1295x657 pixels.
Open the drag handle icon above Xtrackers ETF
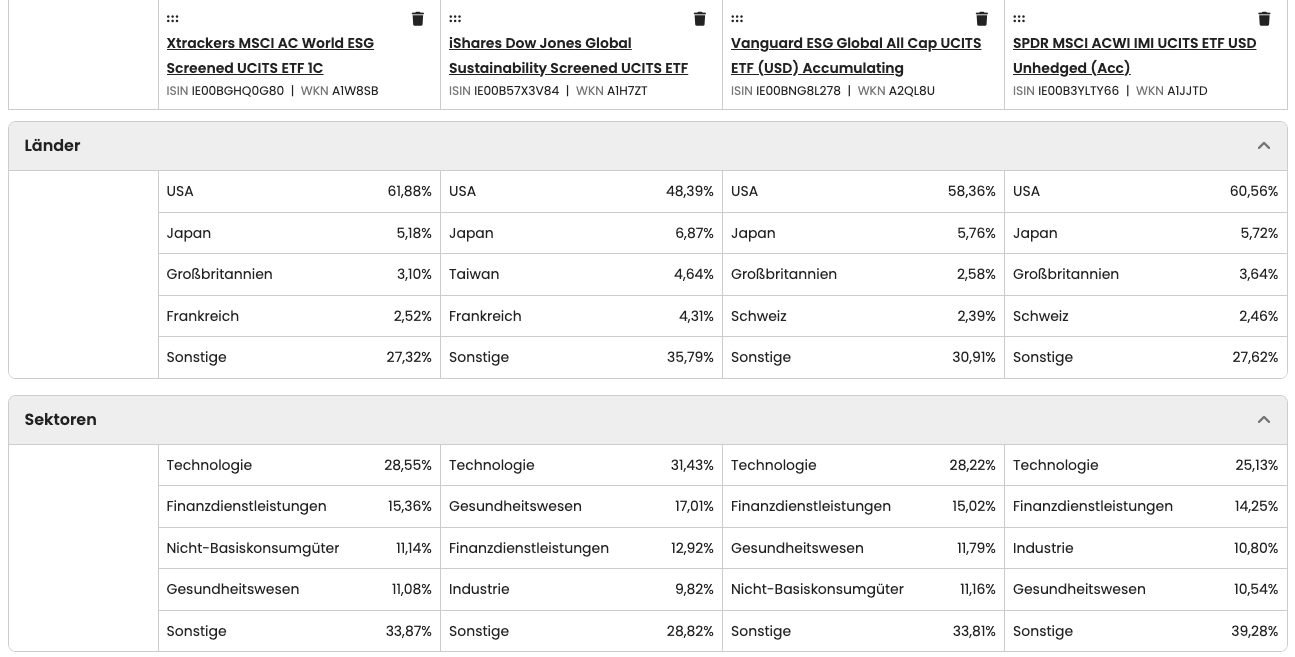tap(172, 18)
